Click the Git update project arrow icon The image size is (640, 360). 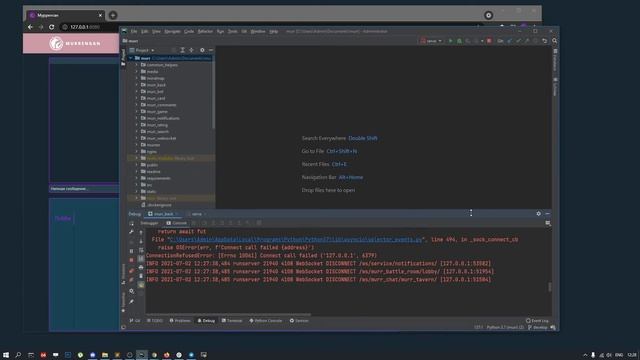point(510,41)
